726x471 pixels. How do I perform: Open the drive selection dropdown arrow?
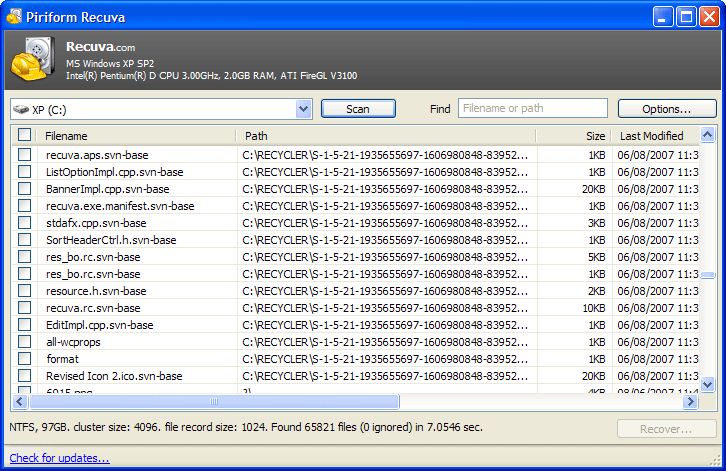(303, 109)
